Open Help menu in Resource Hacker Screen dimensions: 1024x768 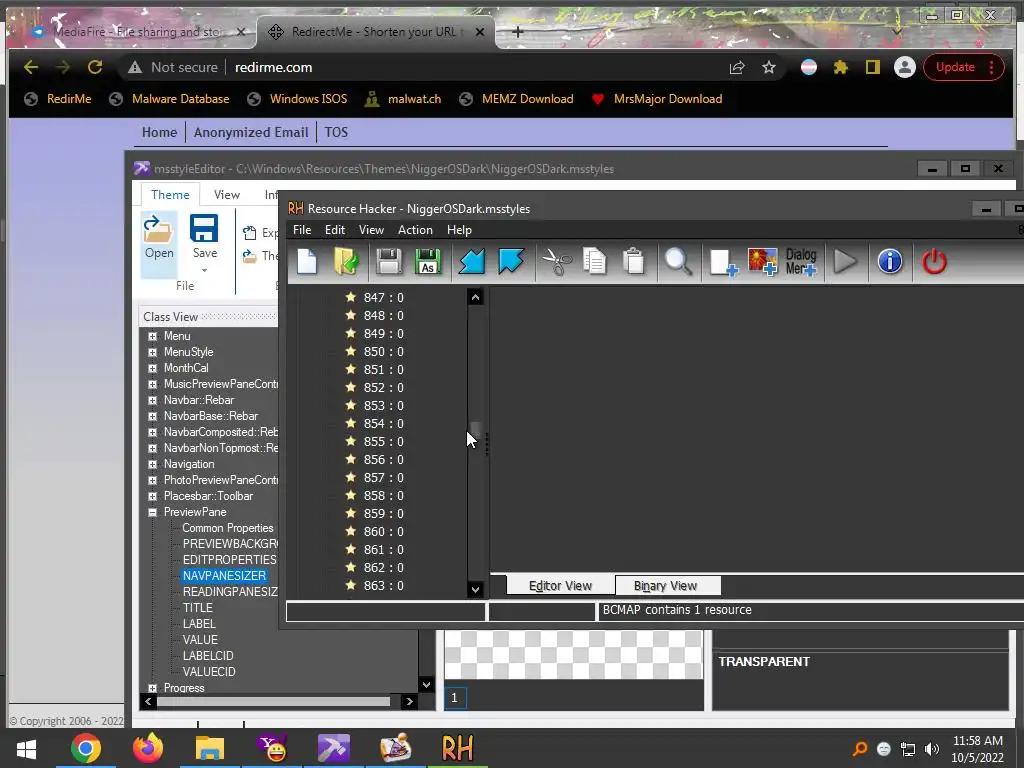(x=459, y=230)
